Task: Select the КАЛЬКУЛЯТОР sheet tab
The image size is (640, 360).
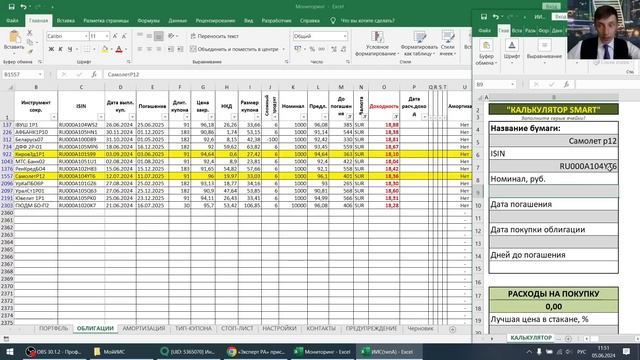Action: [x=531, y=338]
